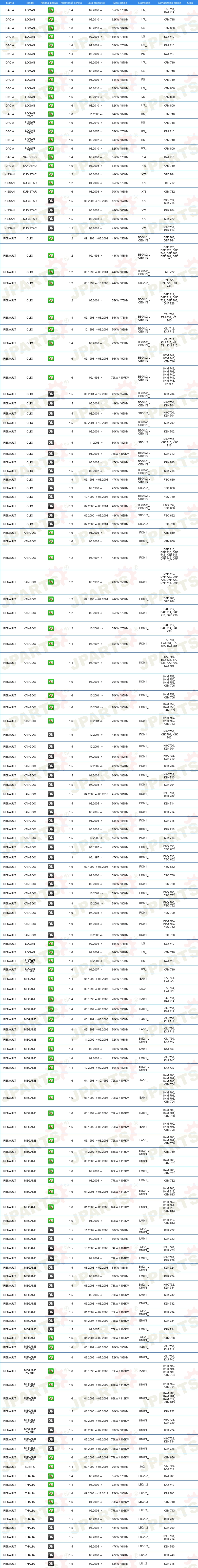Click diesel ON icon in Clio 01.2004 row
This screenshot has height=1568, width=198.
[x=51, y=453]
